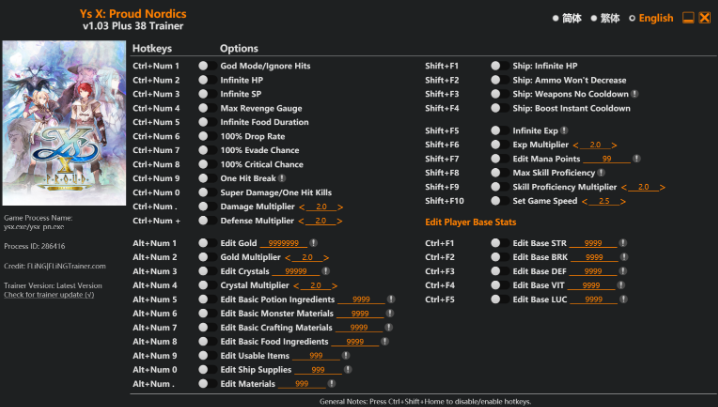Toggle 100% Evade Chance switch

(x=207, y=150)
